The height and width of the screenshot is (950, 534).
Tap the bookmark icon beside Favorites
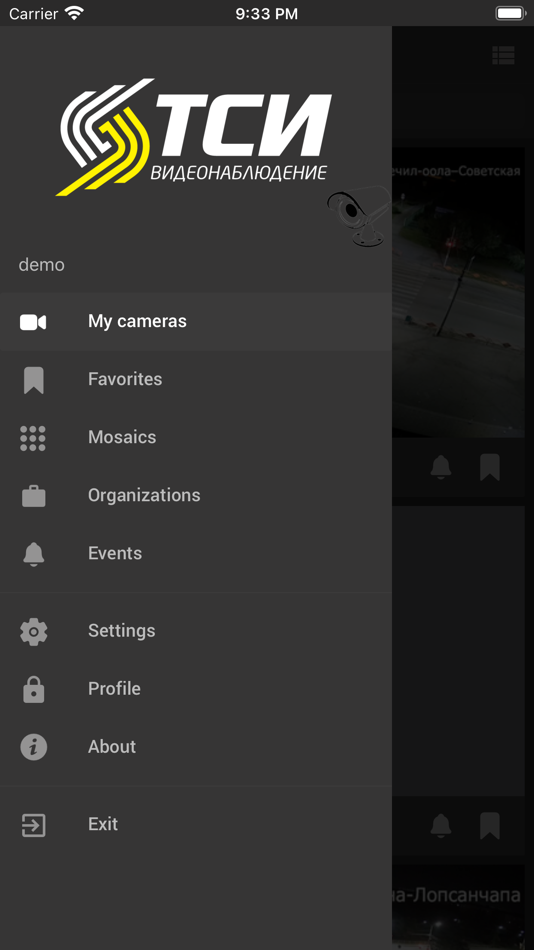tap(33, 380)
